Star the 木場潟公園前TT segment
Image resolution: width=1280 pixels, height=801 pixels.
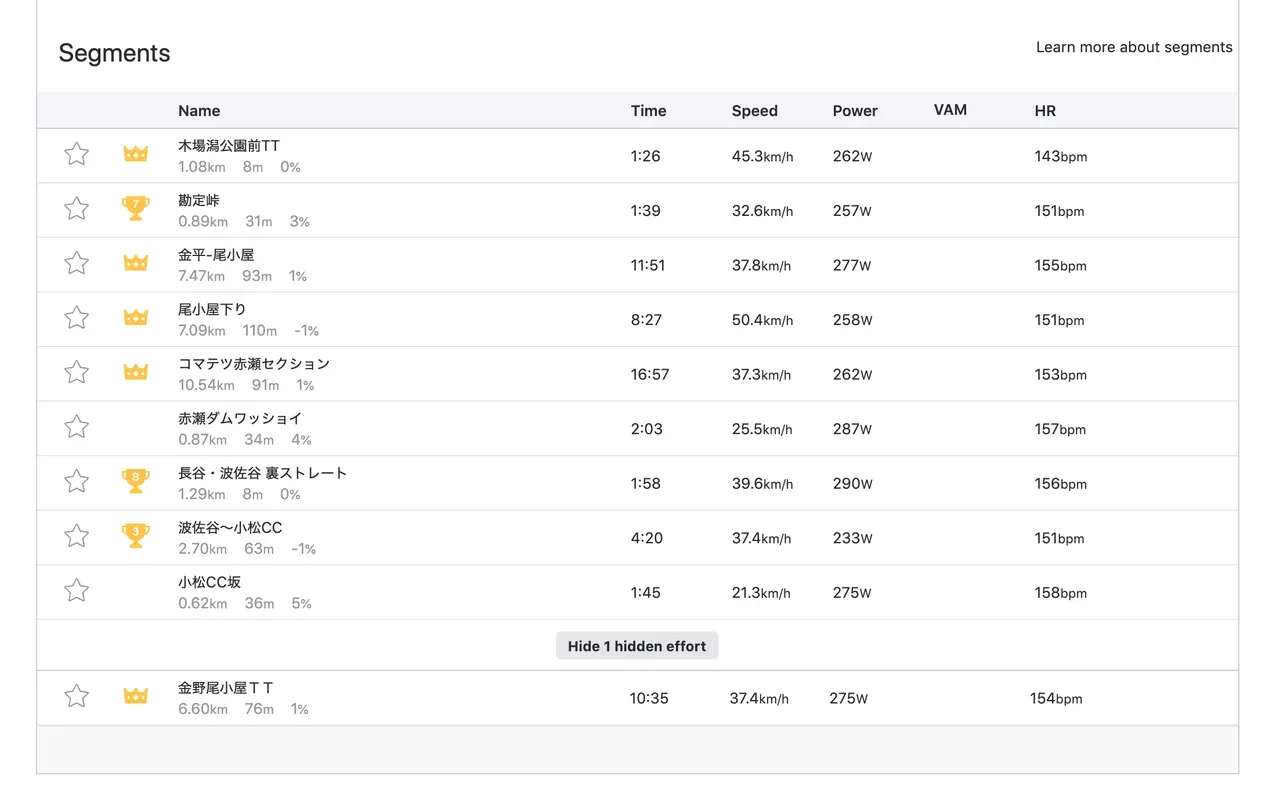click(x=77, y=154)
